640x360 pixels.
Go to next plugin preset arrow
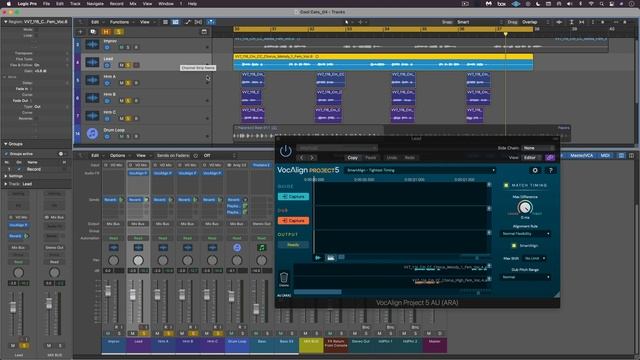click(x=311, y=158)
